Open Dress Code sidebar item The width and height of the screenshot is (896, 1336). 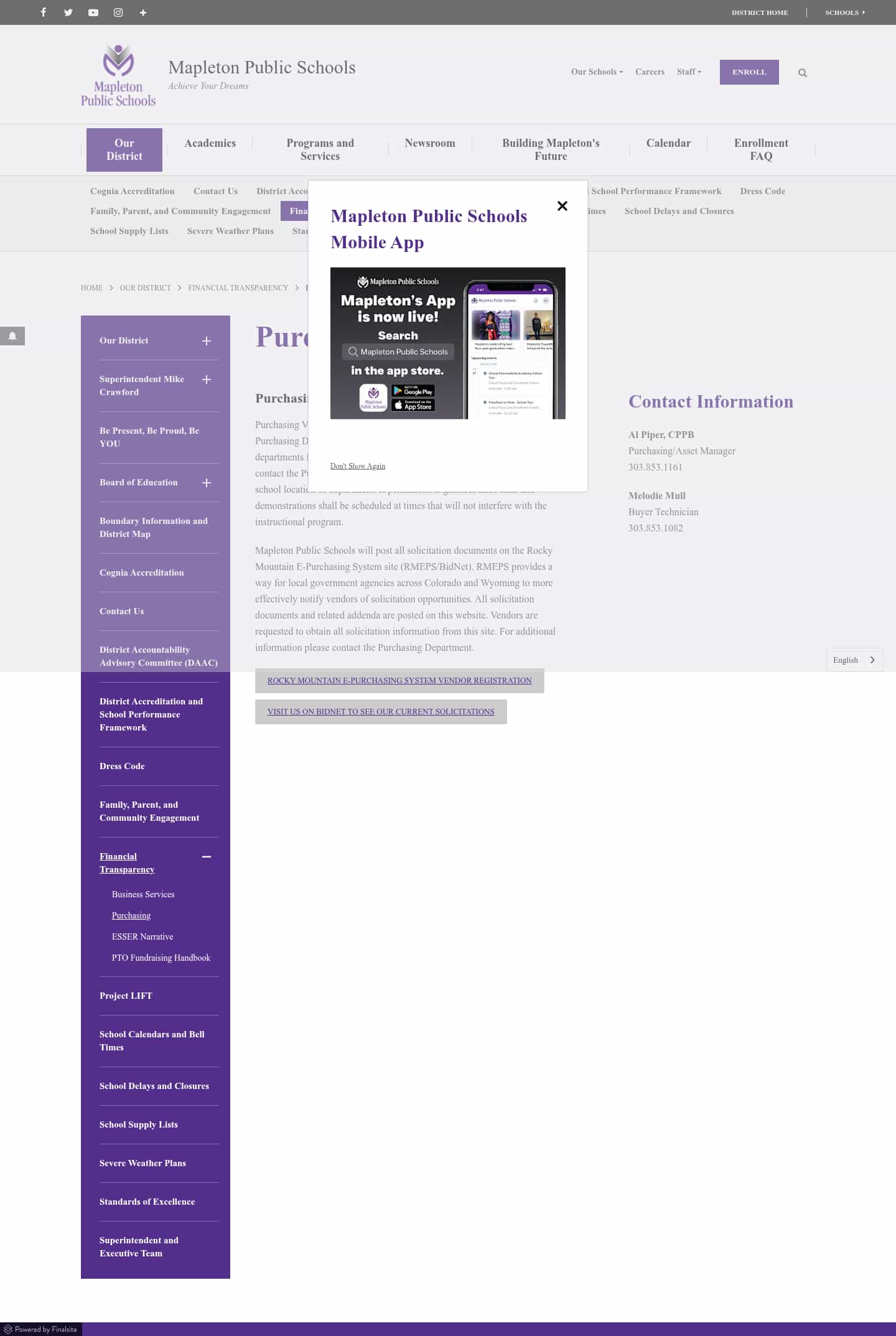122,766
